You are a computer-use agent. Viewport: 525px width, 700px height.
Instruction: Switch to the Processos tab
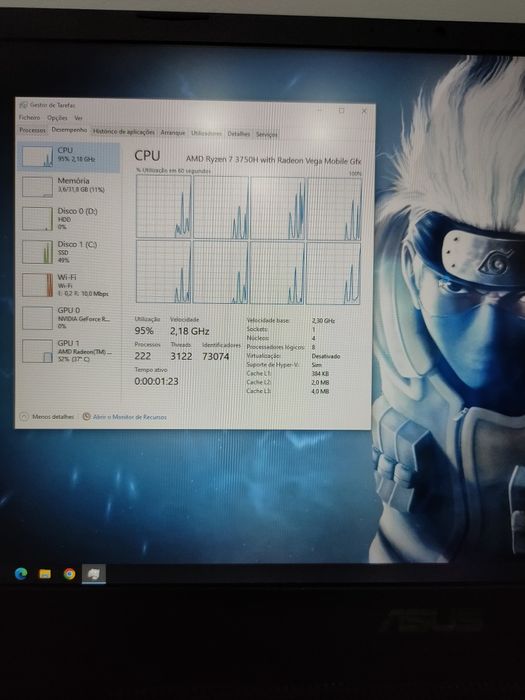point(32,130)
